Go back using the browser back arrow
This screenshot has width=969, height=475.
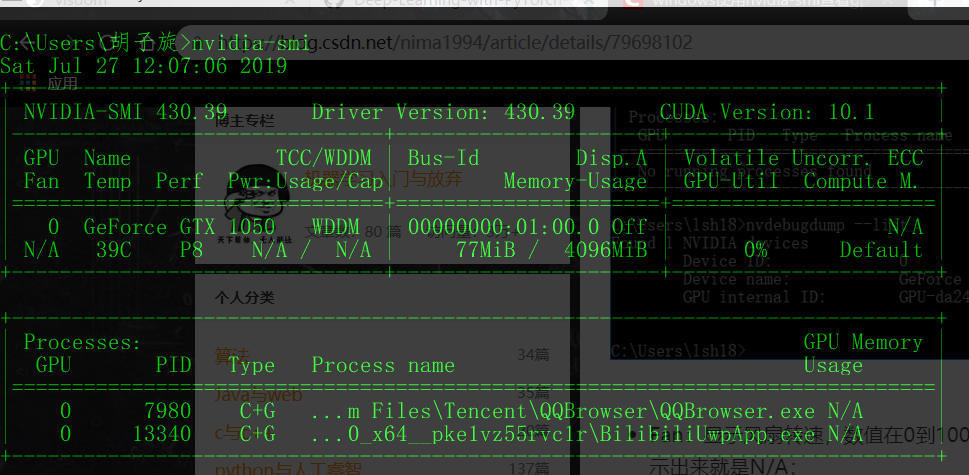(27, 42)
